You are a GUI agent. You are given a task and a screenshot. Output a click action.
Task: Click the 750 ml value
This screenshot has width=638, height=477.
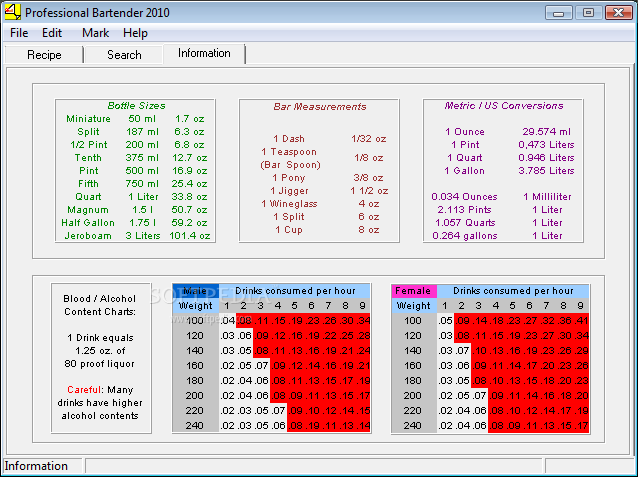tap(142, 184)
